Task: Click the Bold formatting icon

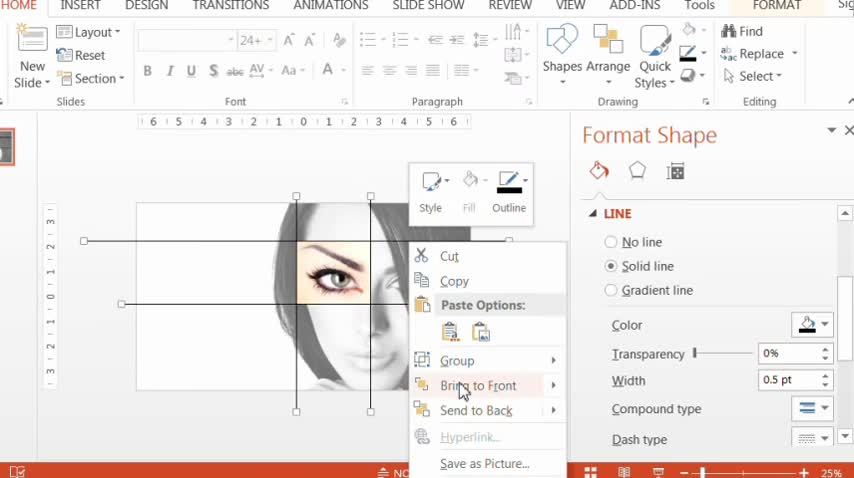Action: (x=148, y=71)
